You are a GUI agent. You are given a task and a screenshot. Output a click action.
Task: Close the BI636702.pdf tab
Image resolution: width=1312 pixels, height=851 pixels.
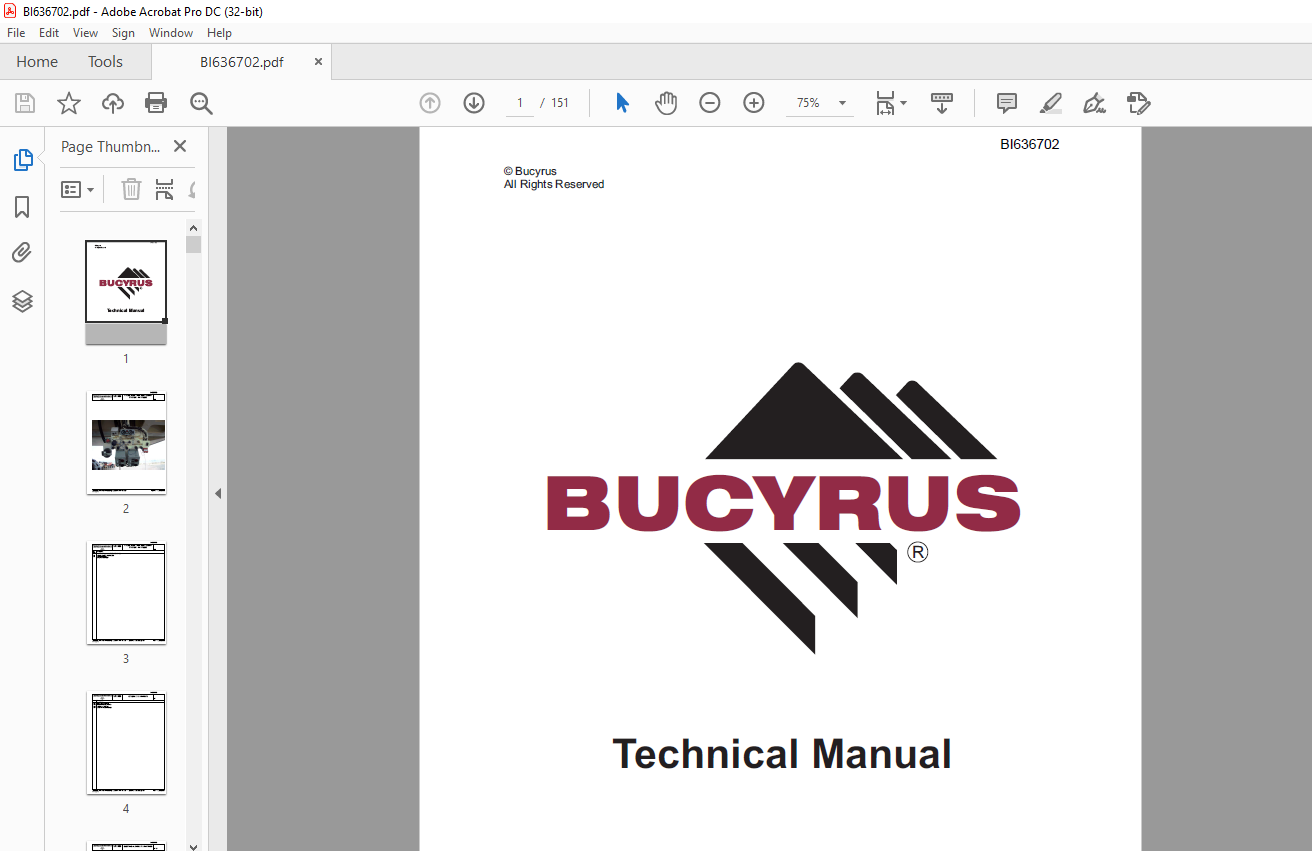[318, 62]
